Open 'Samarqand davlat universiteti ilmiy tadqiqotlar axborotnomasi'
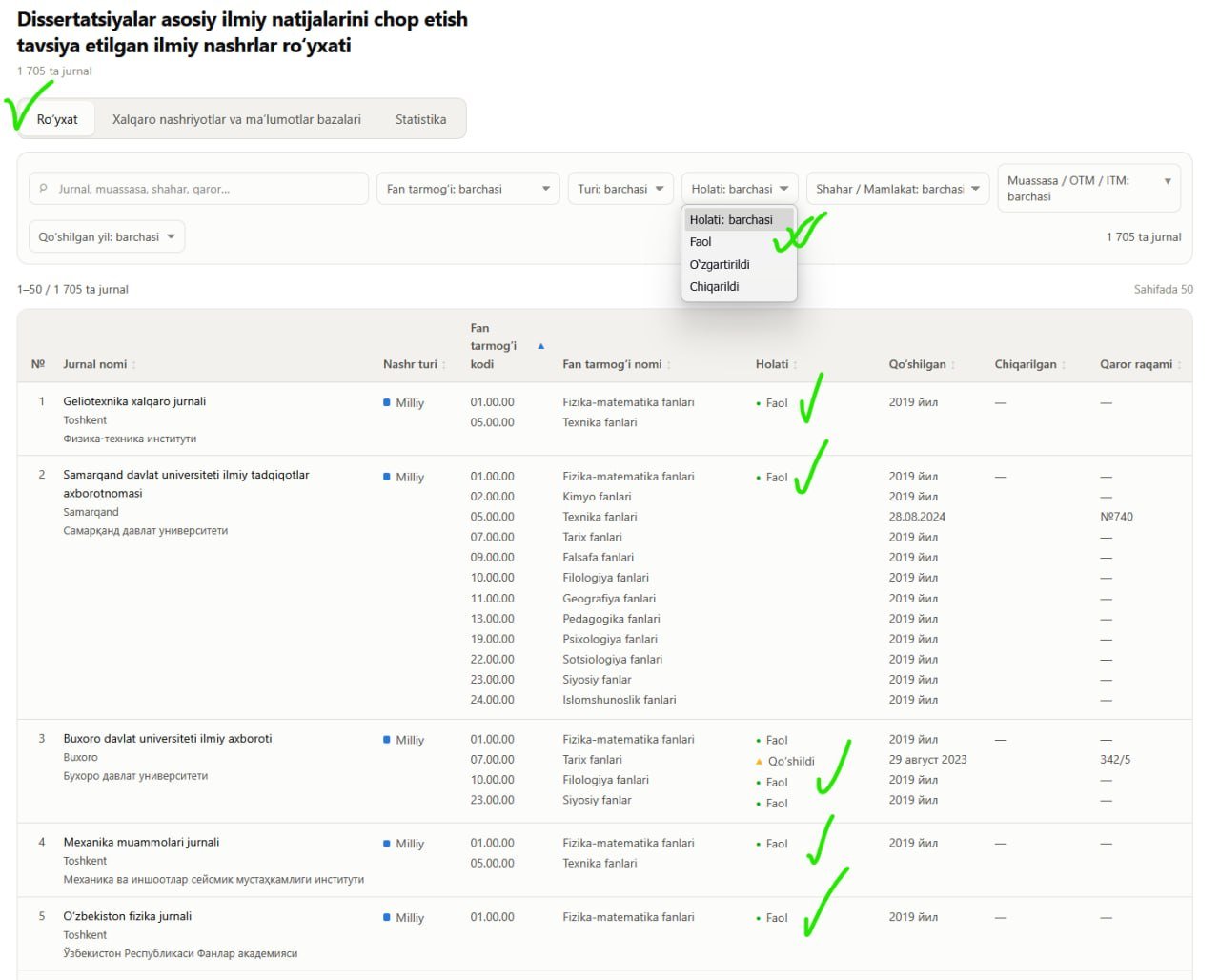 point(186,484)
